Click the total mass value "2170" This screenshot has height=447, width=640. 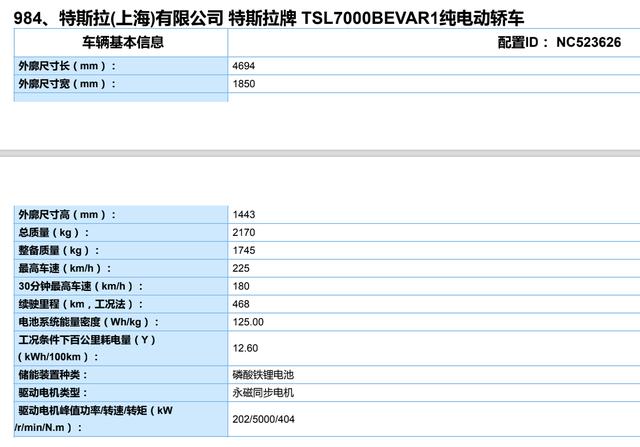pos(244,232)
